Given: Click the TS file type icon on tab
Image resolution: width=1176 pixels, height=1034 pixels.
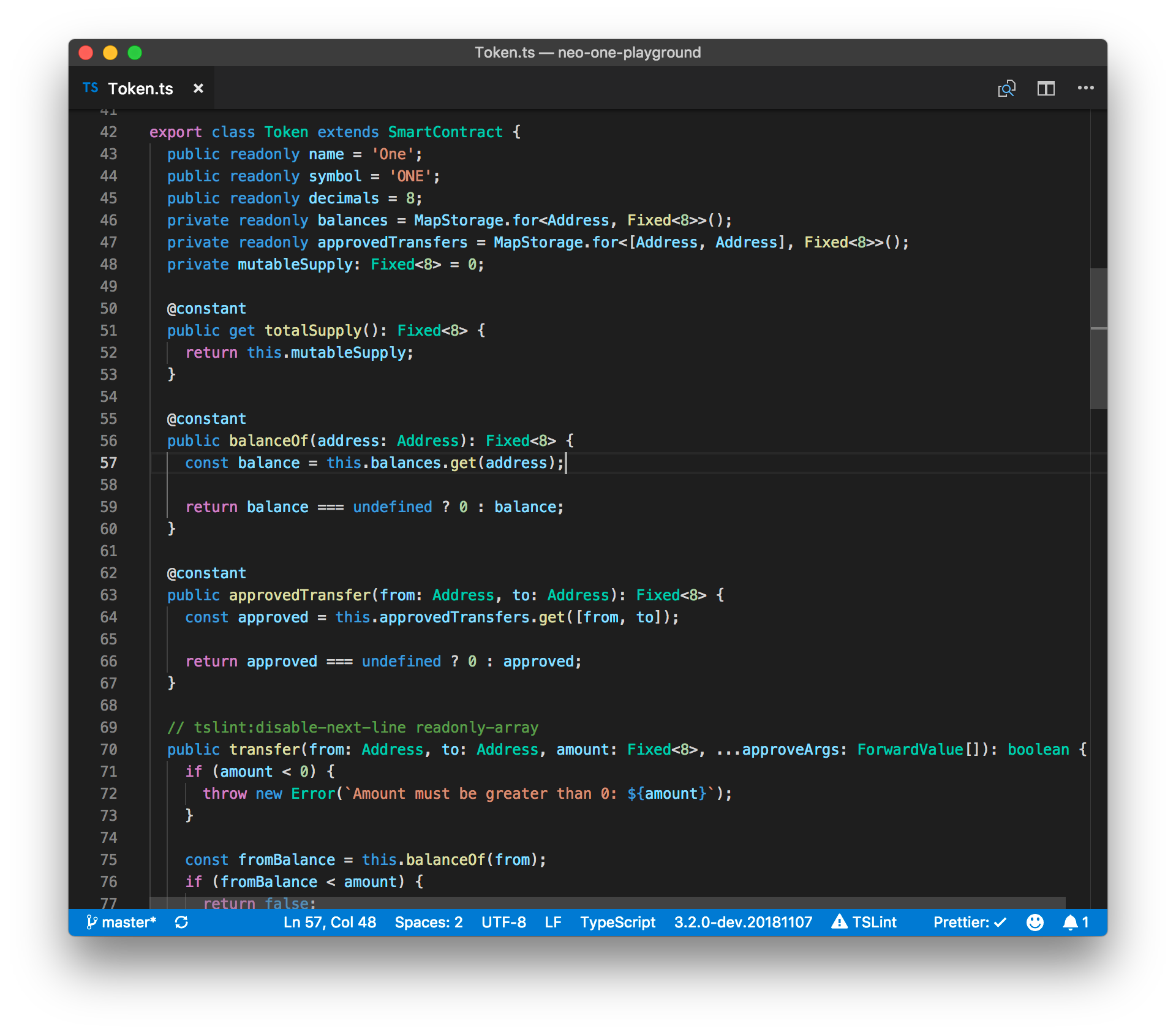Looking at the screenshot, I should point(91,88).
